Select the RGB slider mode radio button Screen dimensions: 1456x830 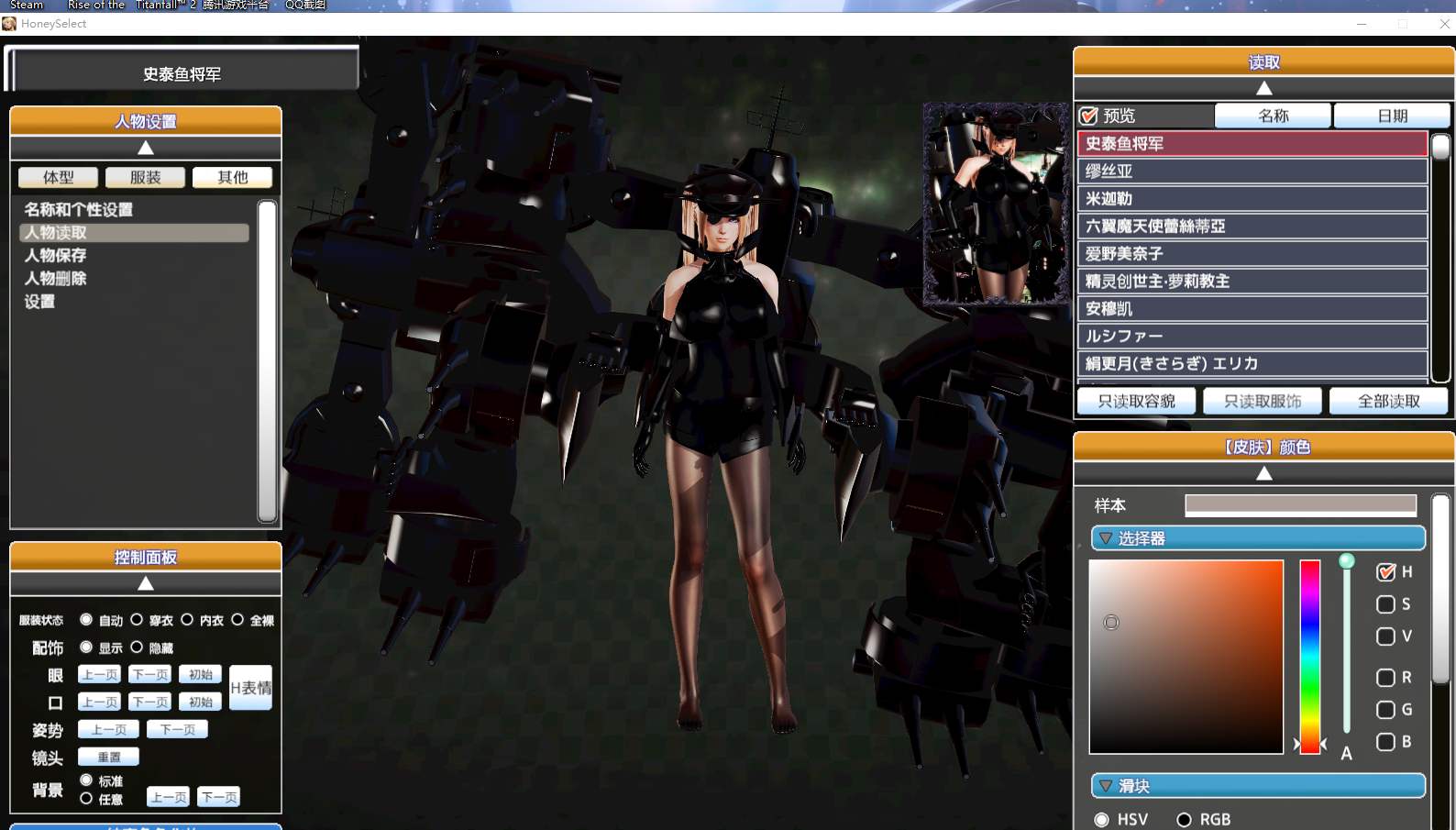[1184, 820]
